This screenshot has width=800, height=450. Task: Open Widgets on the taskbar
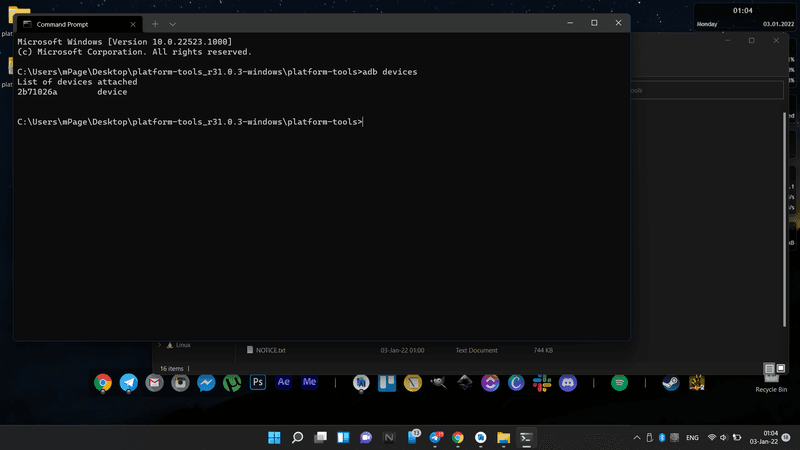(343, 438)
